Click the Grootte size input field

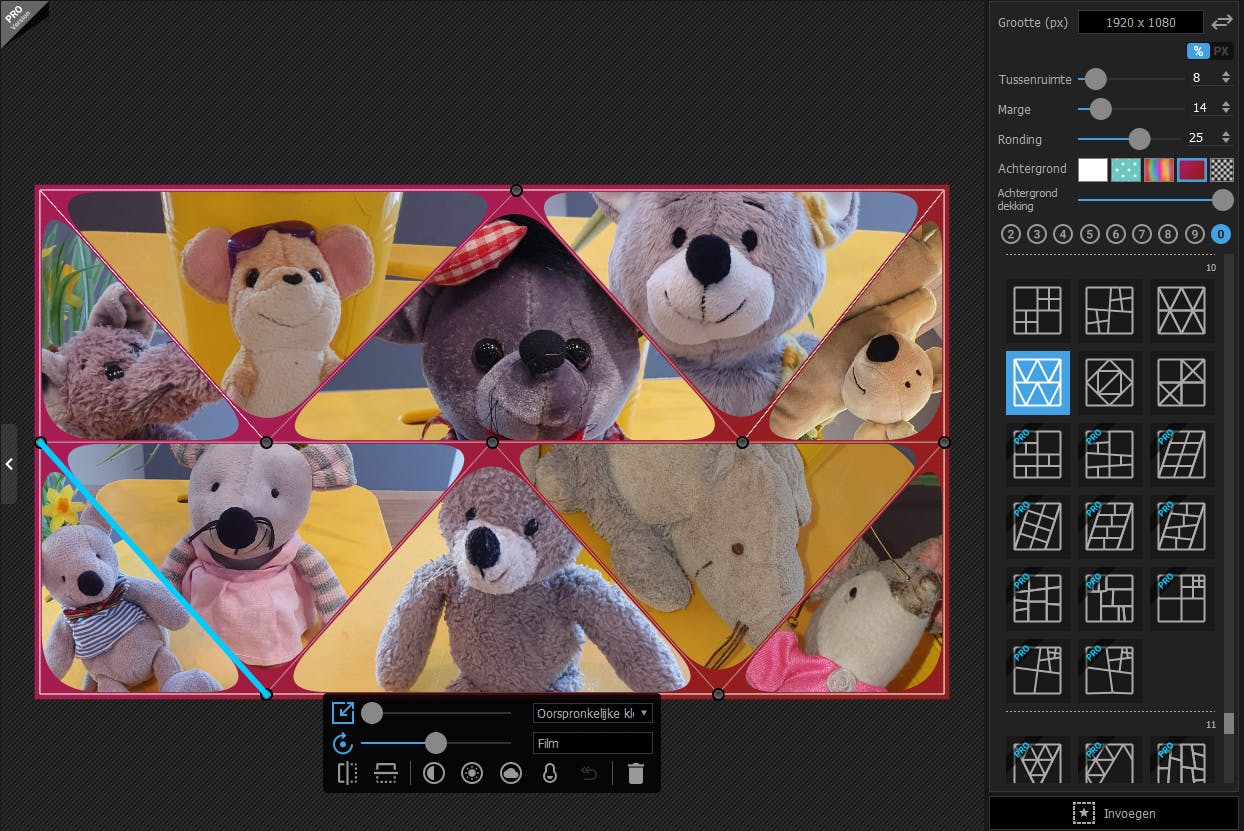(1140, 22)
